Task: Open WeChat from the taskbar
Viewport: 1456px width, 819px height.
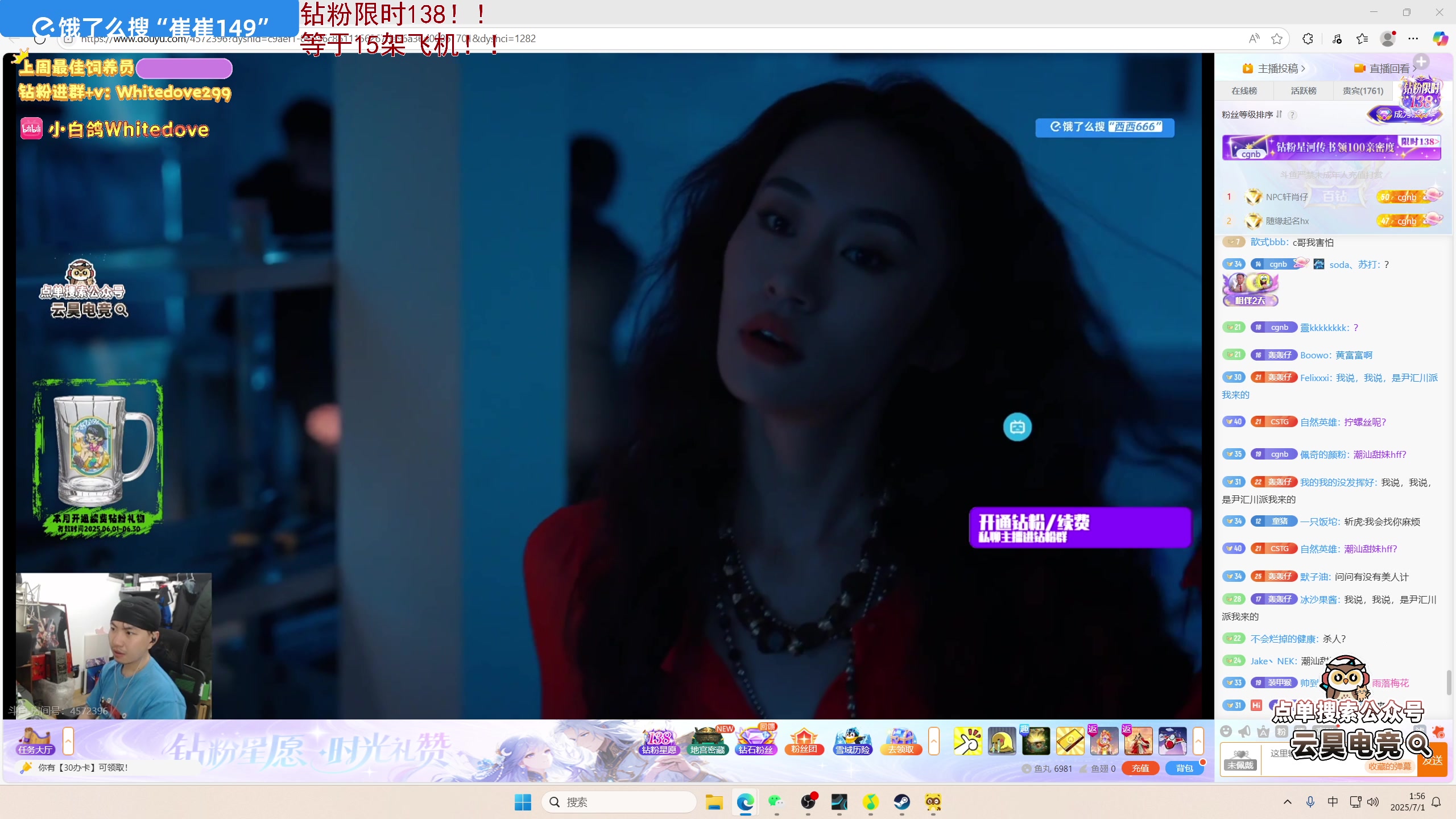Action: pyautogui.click(x=776, y=802)
